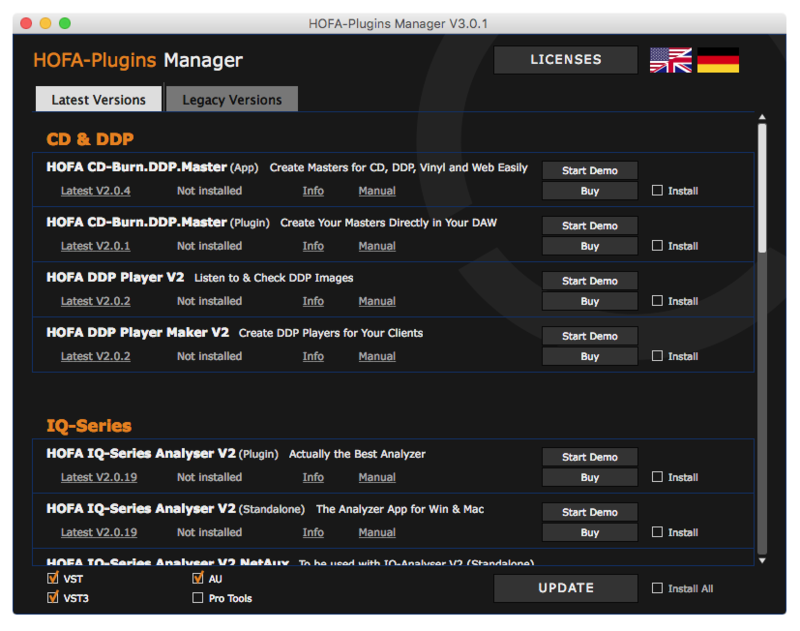
Task: Open Manual for CD-Burn.DDP.Master (App)
Action: point(377,191)
